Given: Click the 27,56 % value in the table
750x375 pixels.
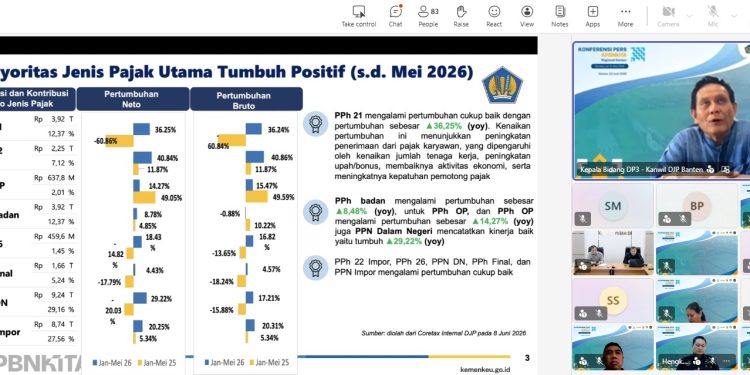Looking at the screenshot, I should pyautogui.click(x=62, y=339).
